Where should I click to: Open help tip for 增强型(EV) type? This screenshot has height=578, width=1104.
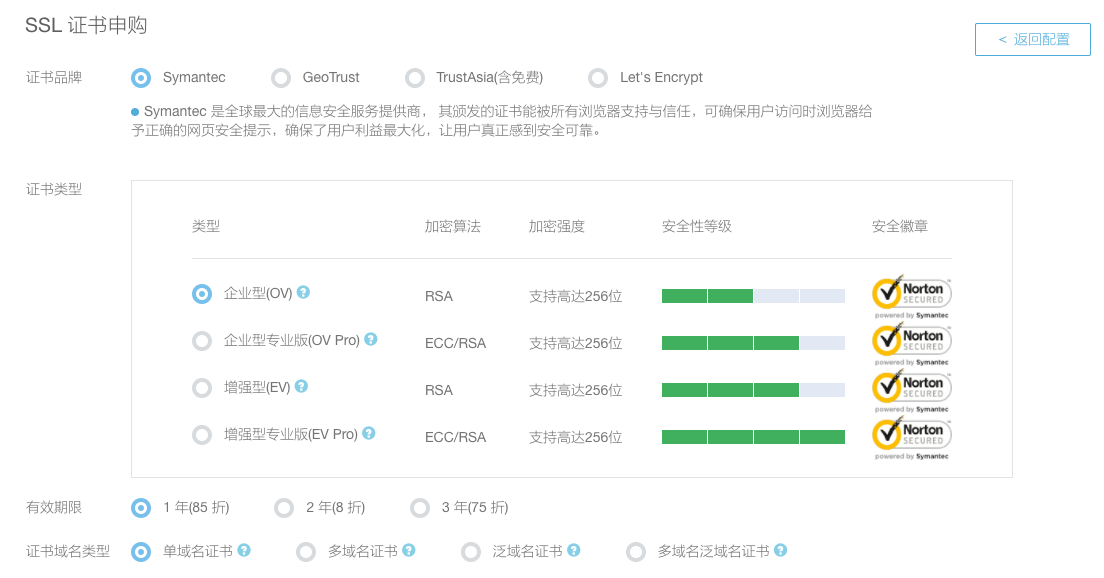click(x=303, y=388)
